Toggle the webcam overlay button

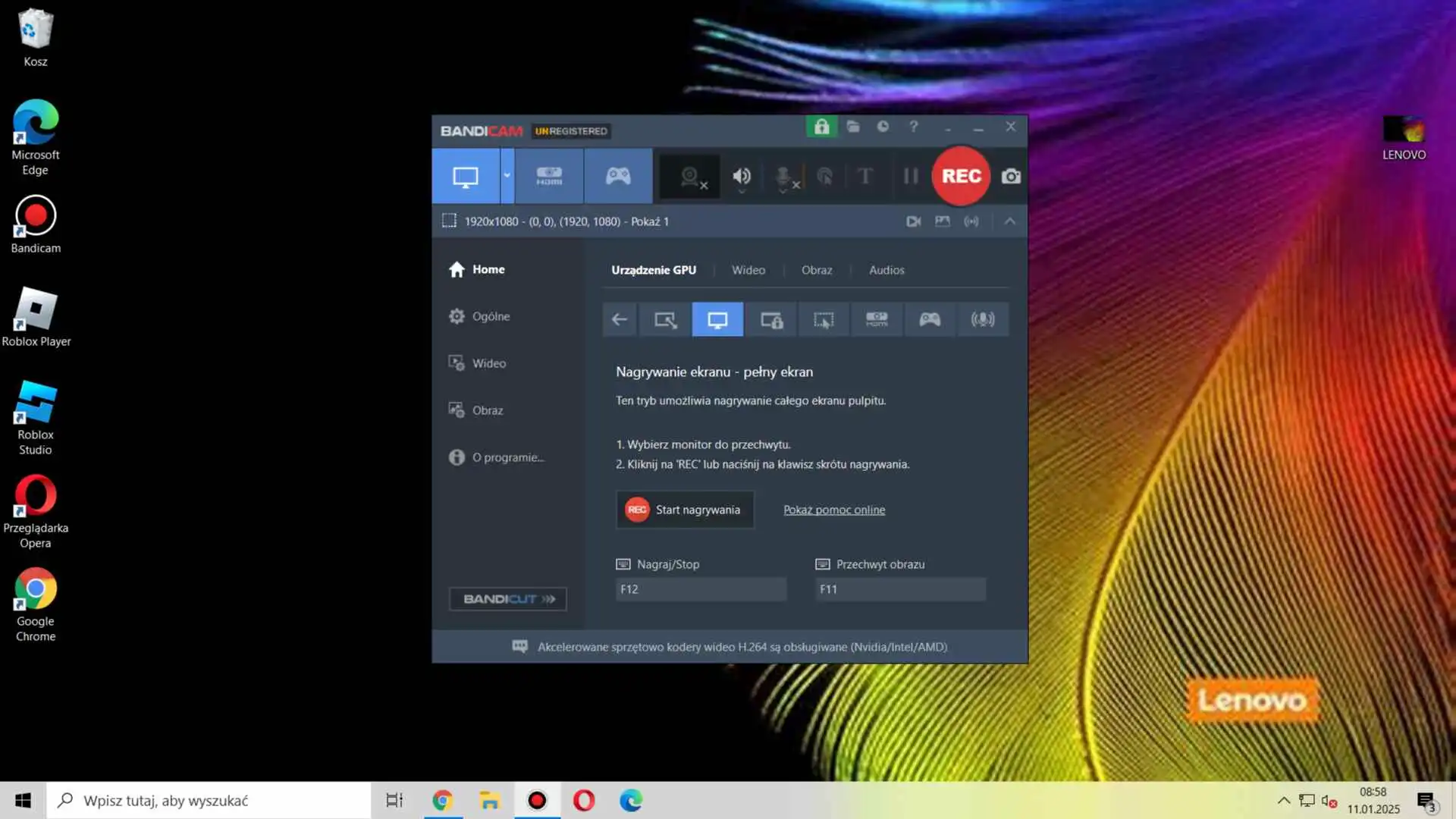coord(689,177)
